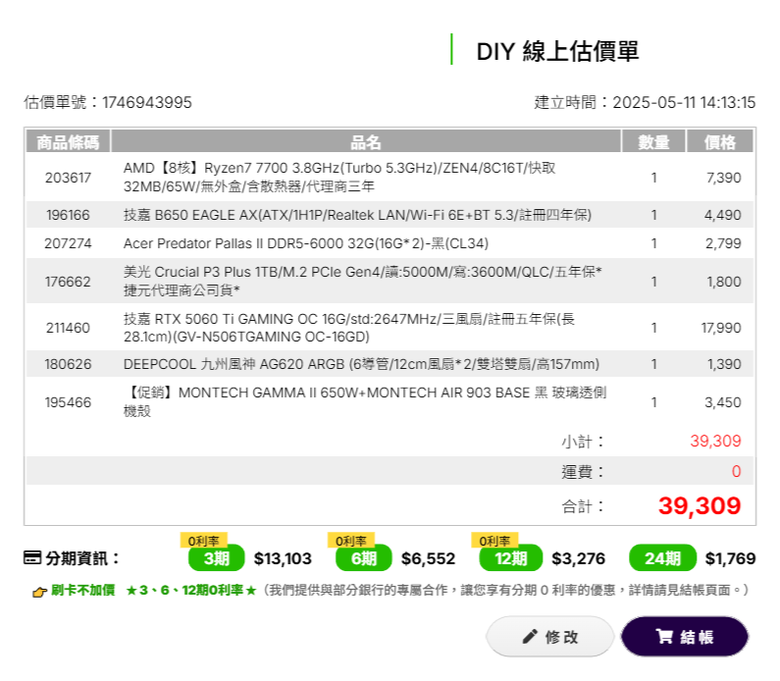Click the $1,769 installment amount
Image resolution: width=780 pixels, height=681 pixels.
[x=730, y=559]
